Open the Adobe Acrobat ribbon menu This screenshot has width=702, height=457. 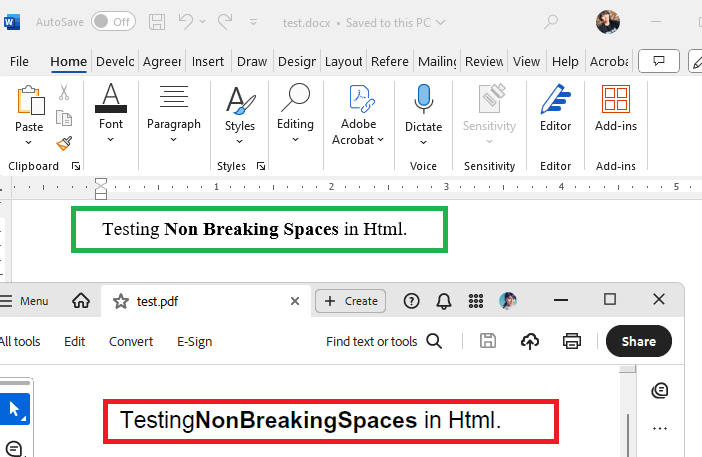click(x=358, y=115)
